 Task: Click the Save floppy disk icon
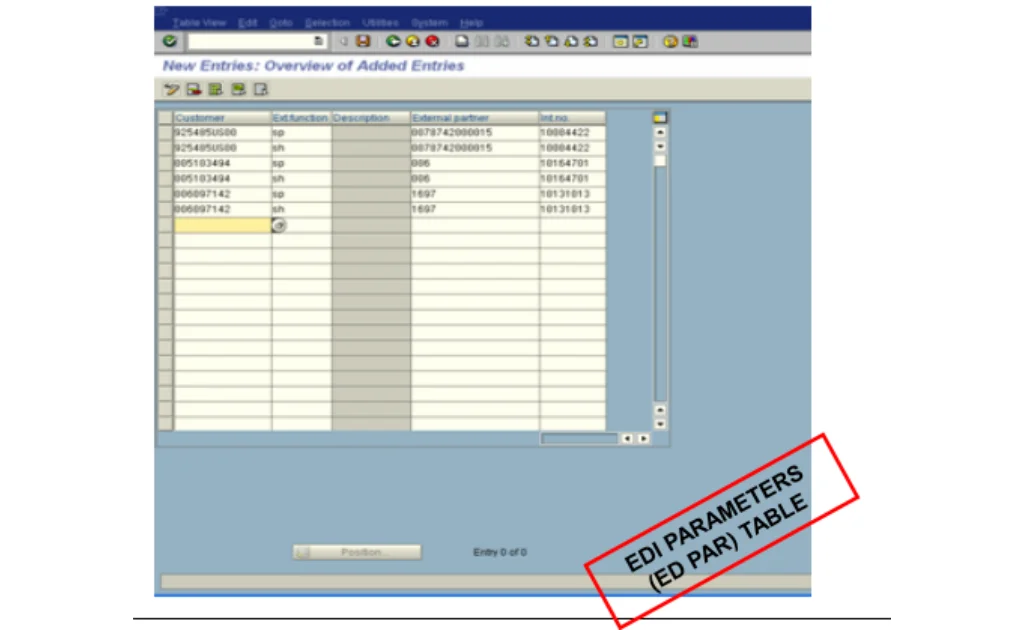point(363,41)
